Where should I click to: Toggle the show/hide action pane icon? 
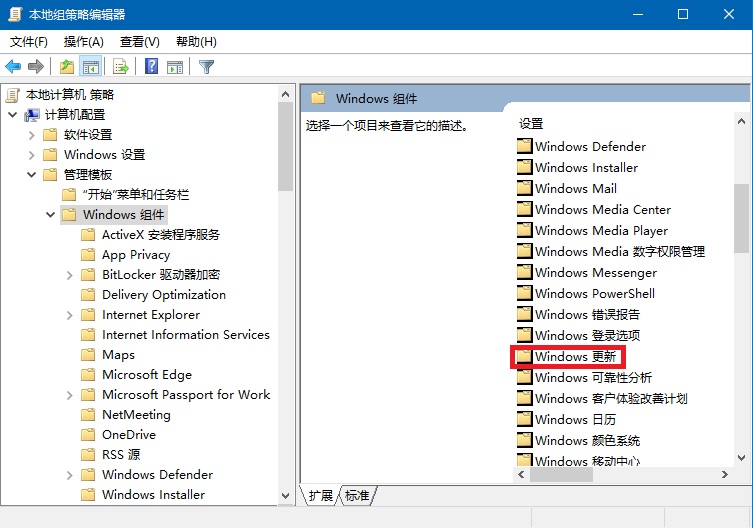[x=175, y=67]
